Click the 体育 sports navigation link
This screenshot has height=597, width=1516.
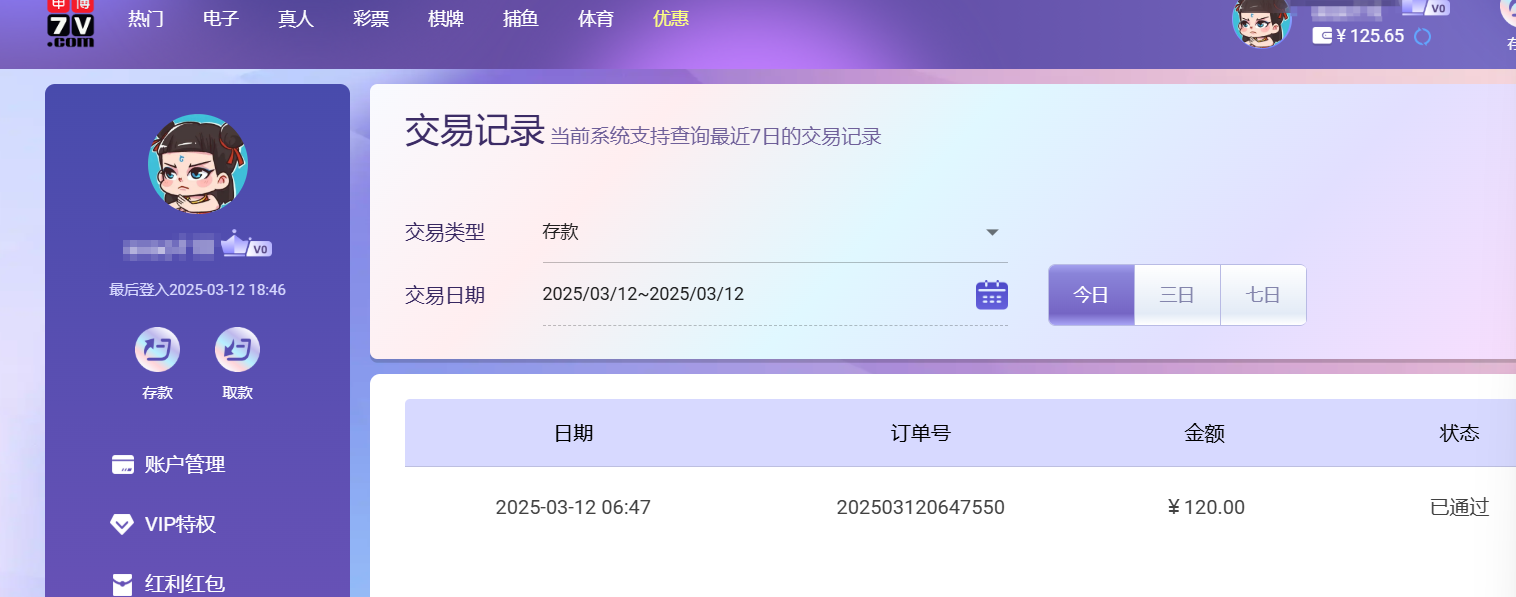coord(596,19)
